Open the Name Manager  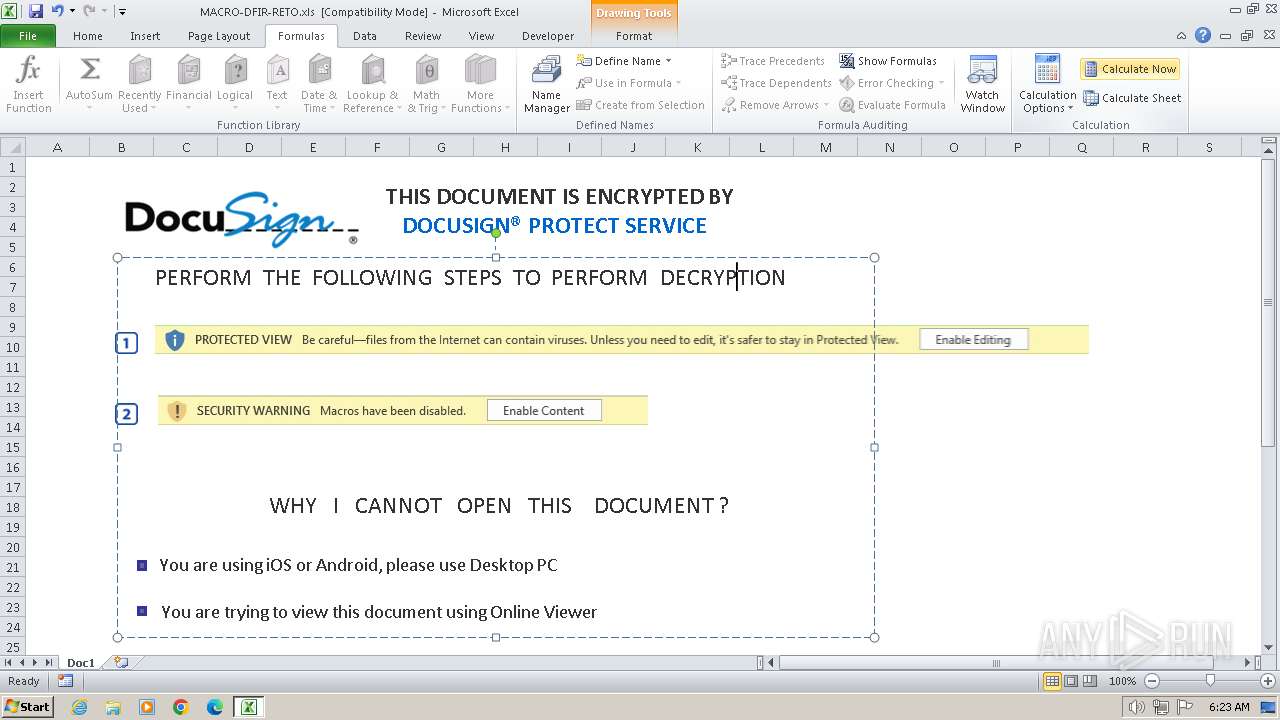(x=547, y=85)
